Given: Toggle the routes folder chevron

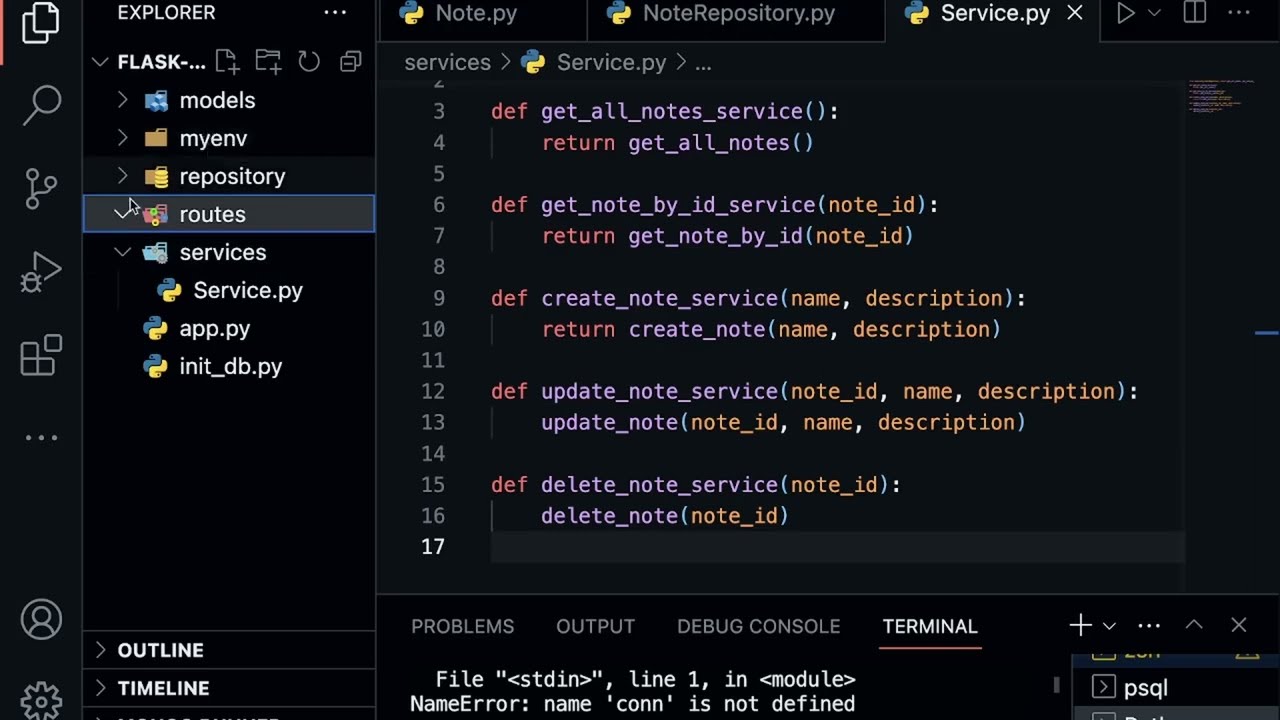Looking at the screenshot, I should coord(123,214).
